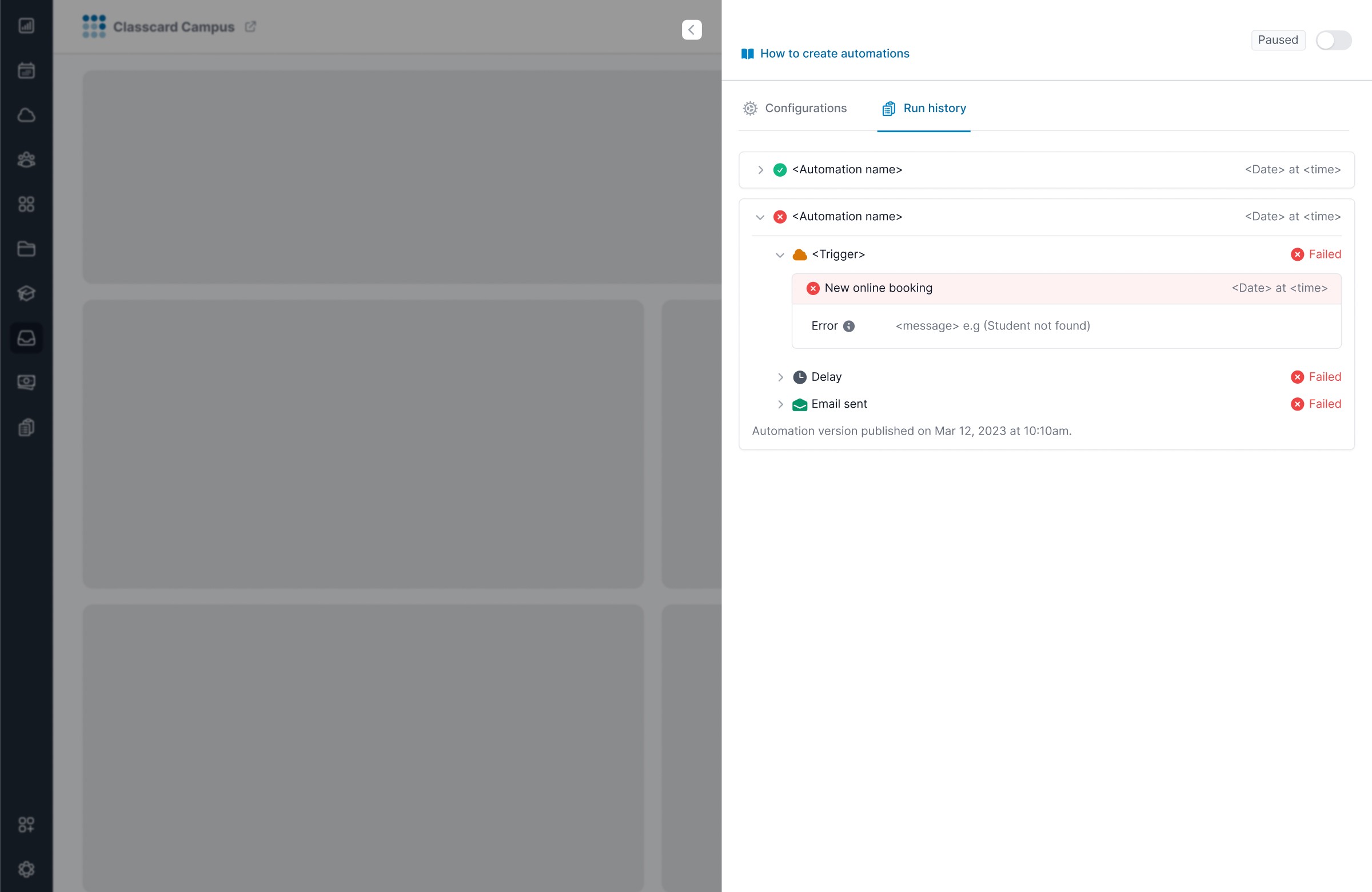Click the Run history clipboard icon
The height and width of the screenshot is (892, 1372).
pyautogui.click(x=889, y=109)
